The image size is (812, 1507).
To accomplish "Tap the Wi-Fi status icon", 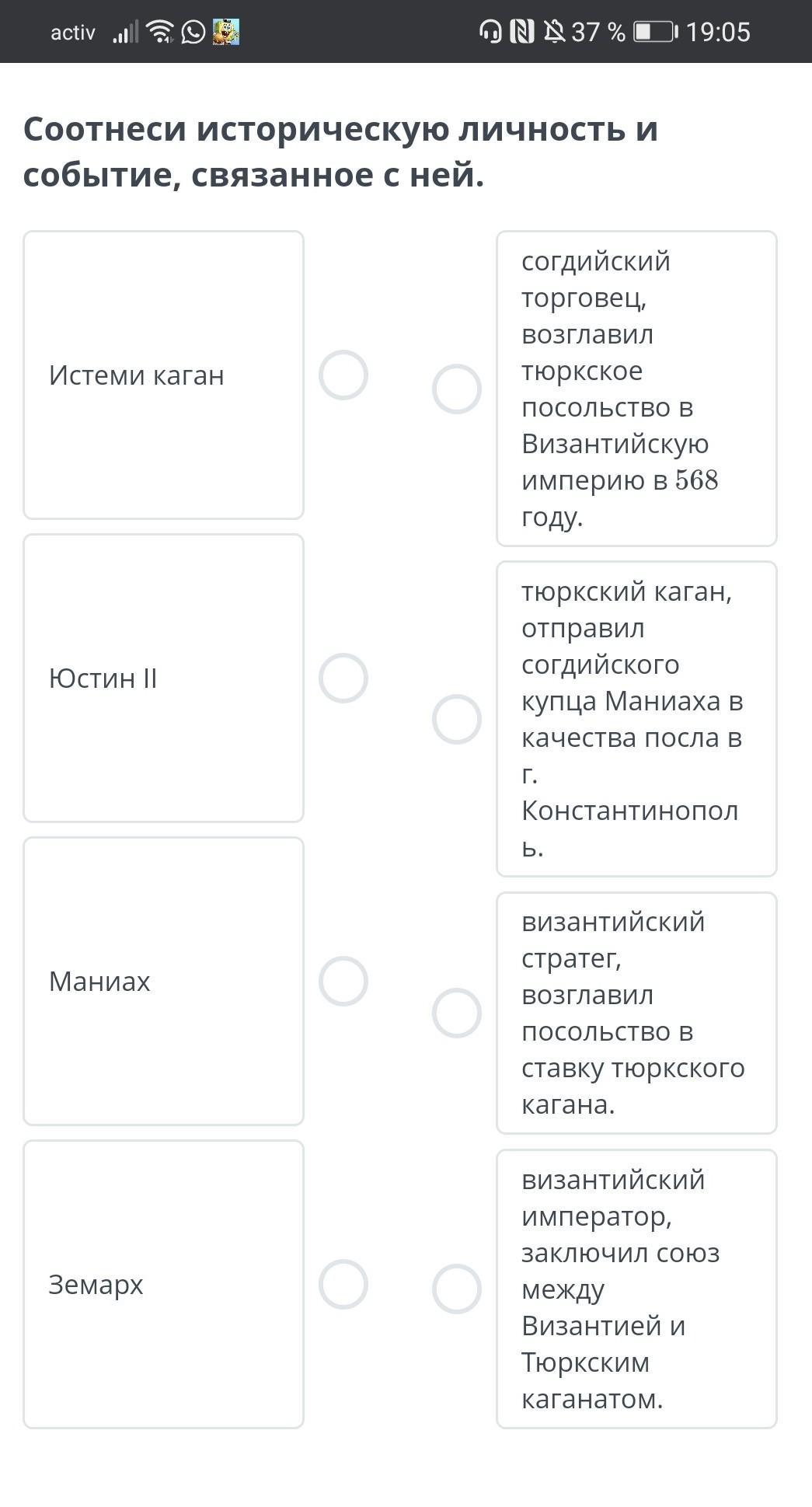I will (160, 32).
